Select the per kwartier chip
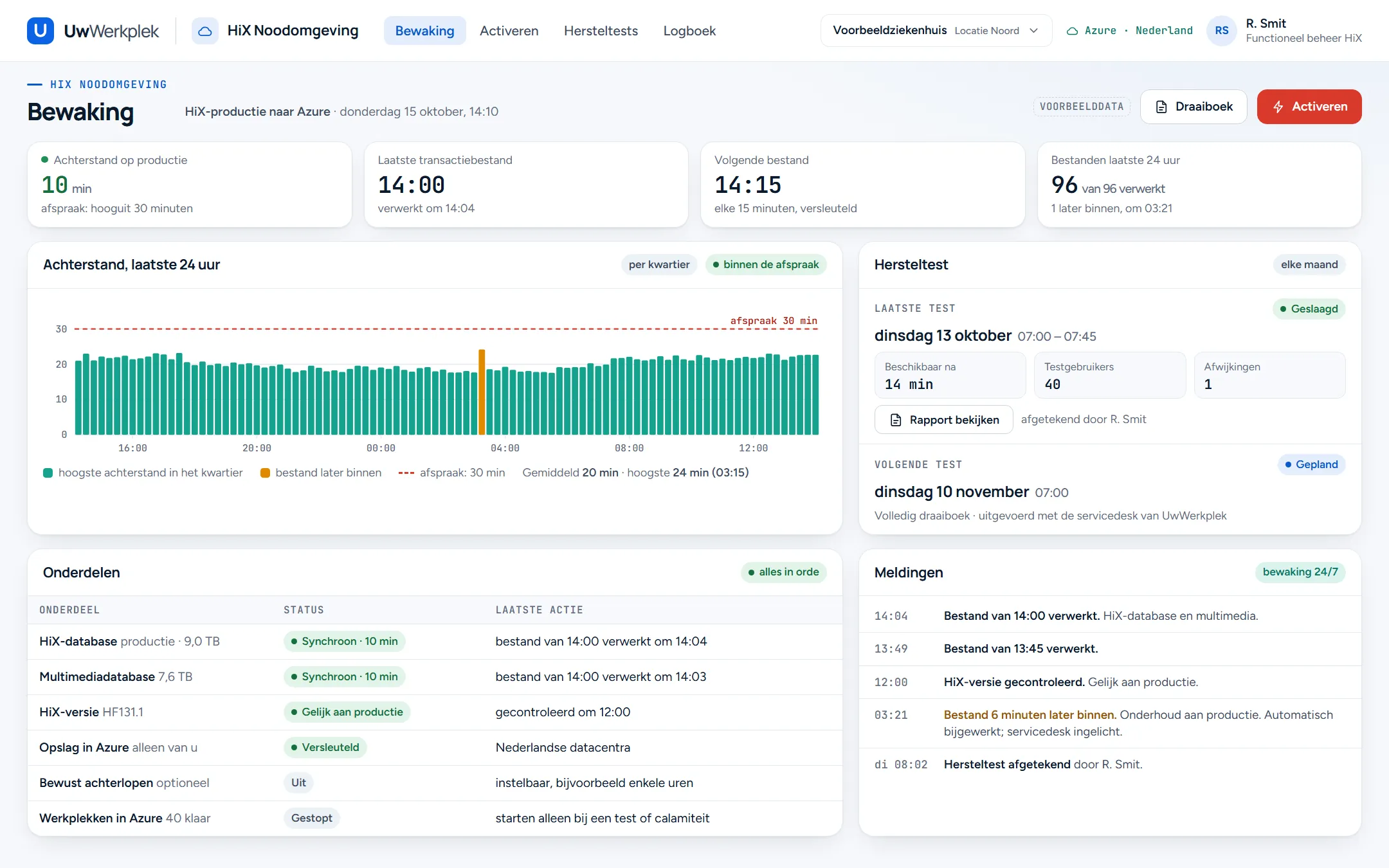This screenshot has height=868, width=1389. [x=659, y=265]
